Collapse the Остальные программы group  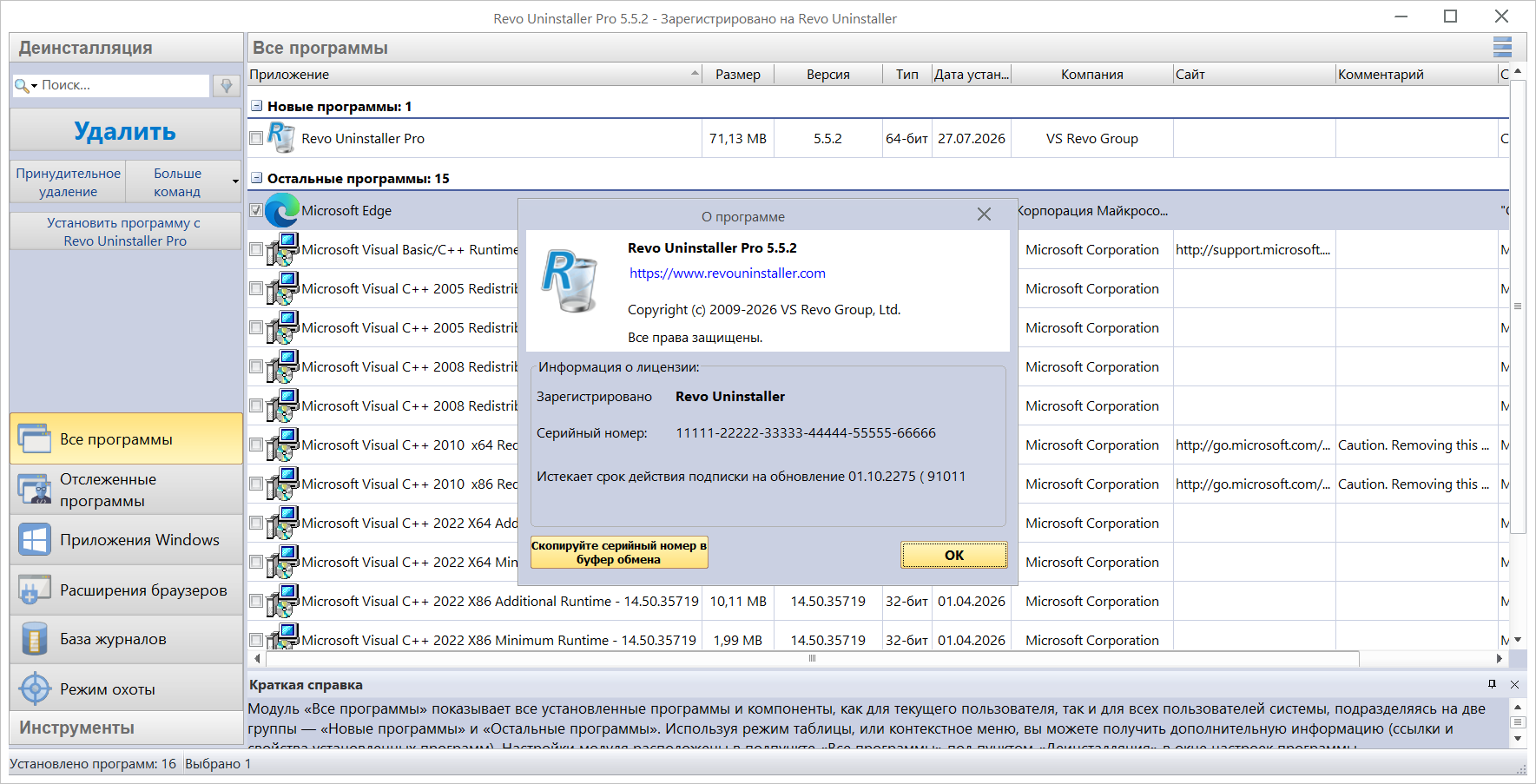(x=256, y=178)
